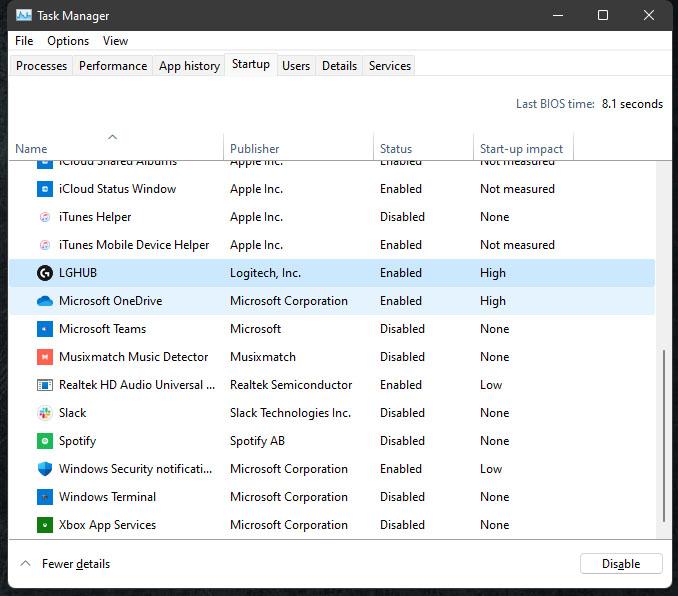Viewport: 678px width, 596px height.
Task: Click Low impact of Realtek HD Audio
Action: 491,385
